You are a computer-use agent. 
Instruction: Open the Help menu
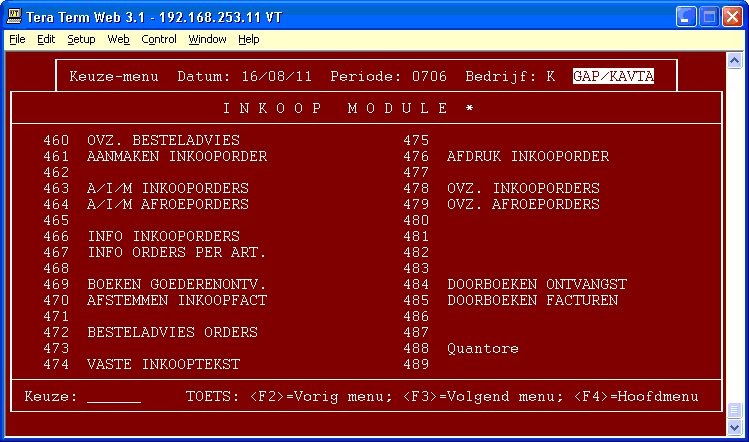(248, 39)
